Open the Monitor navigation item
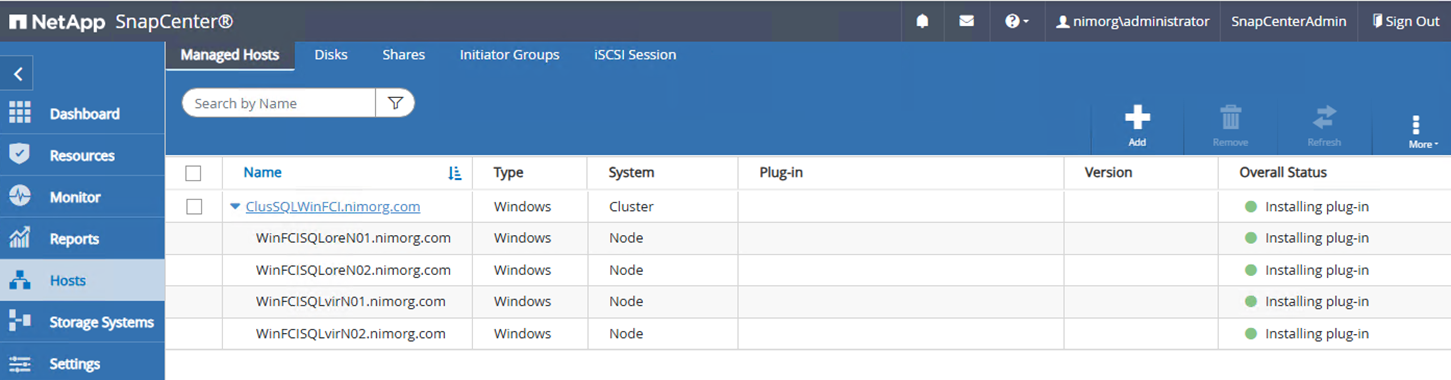The width and height of the screenshot is (1451, 380). (x=82, y=197)
